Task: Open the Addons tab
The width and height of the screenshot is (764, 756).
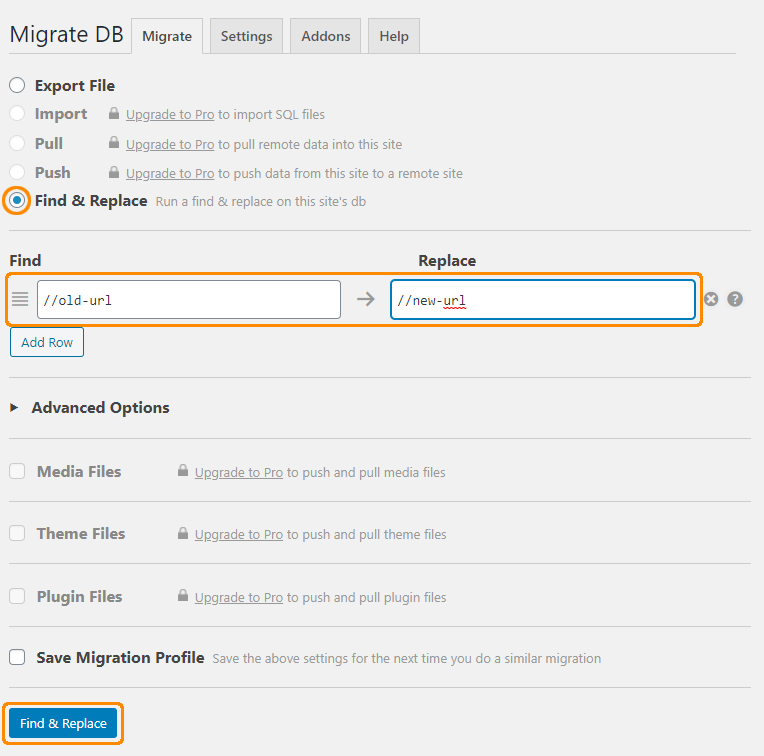Action: (325, 36)
